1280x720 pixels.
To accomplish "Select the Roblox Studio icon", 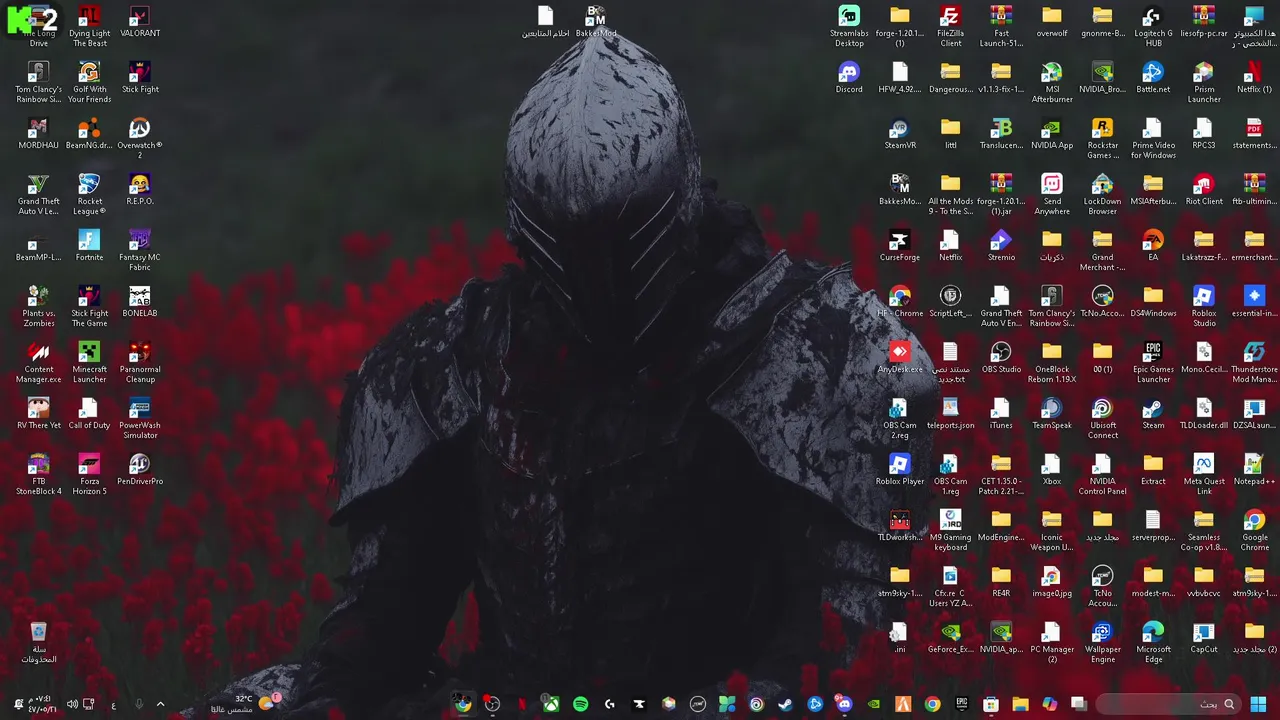I will pos(1204,307).
